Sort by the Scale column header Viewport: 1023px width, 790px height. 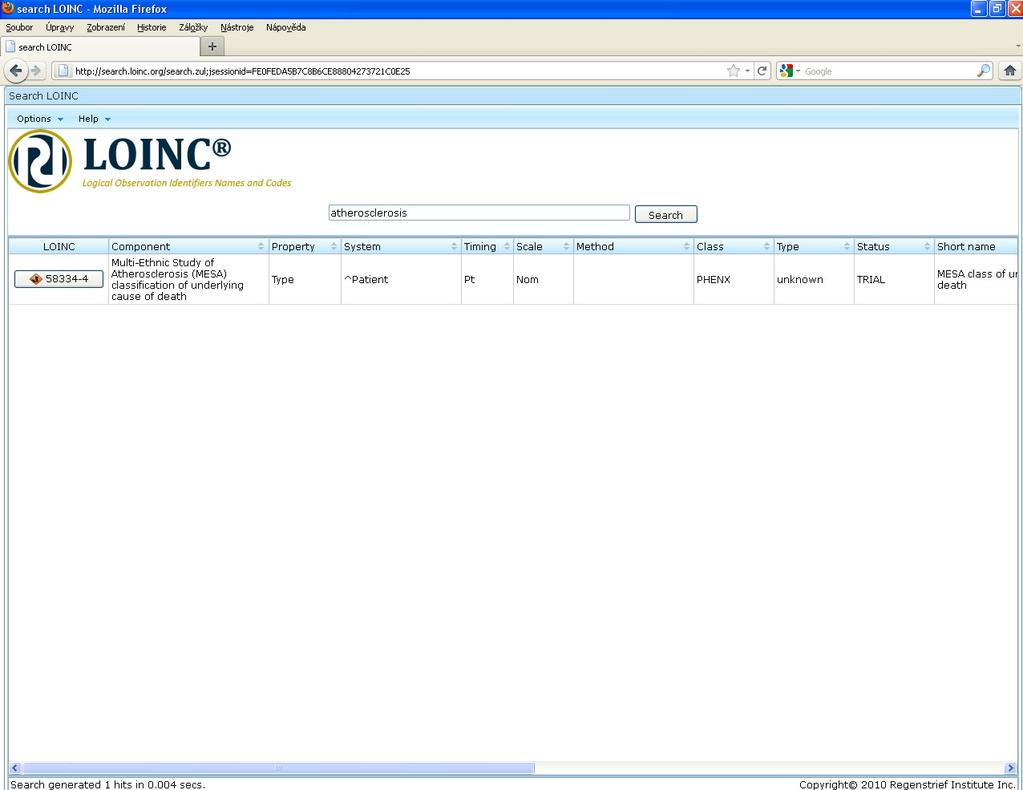[543, 247]
